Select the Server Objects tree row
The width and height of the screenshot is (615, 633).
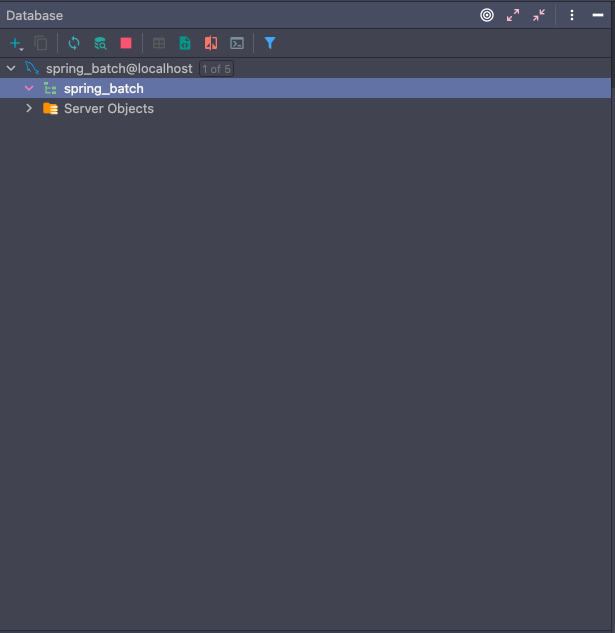305,108
